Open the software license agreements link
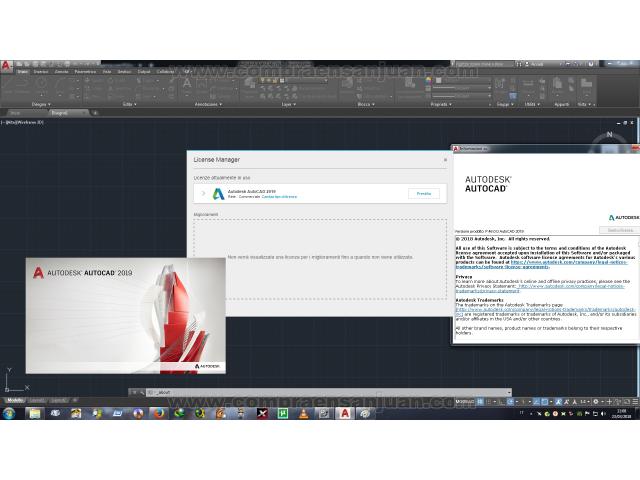640x480 pixels. pos(541,264)
